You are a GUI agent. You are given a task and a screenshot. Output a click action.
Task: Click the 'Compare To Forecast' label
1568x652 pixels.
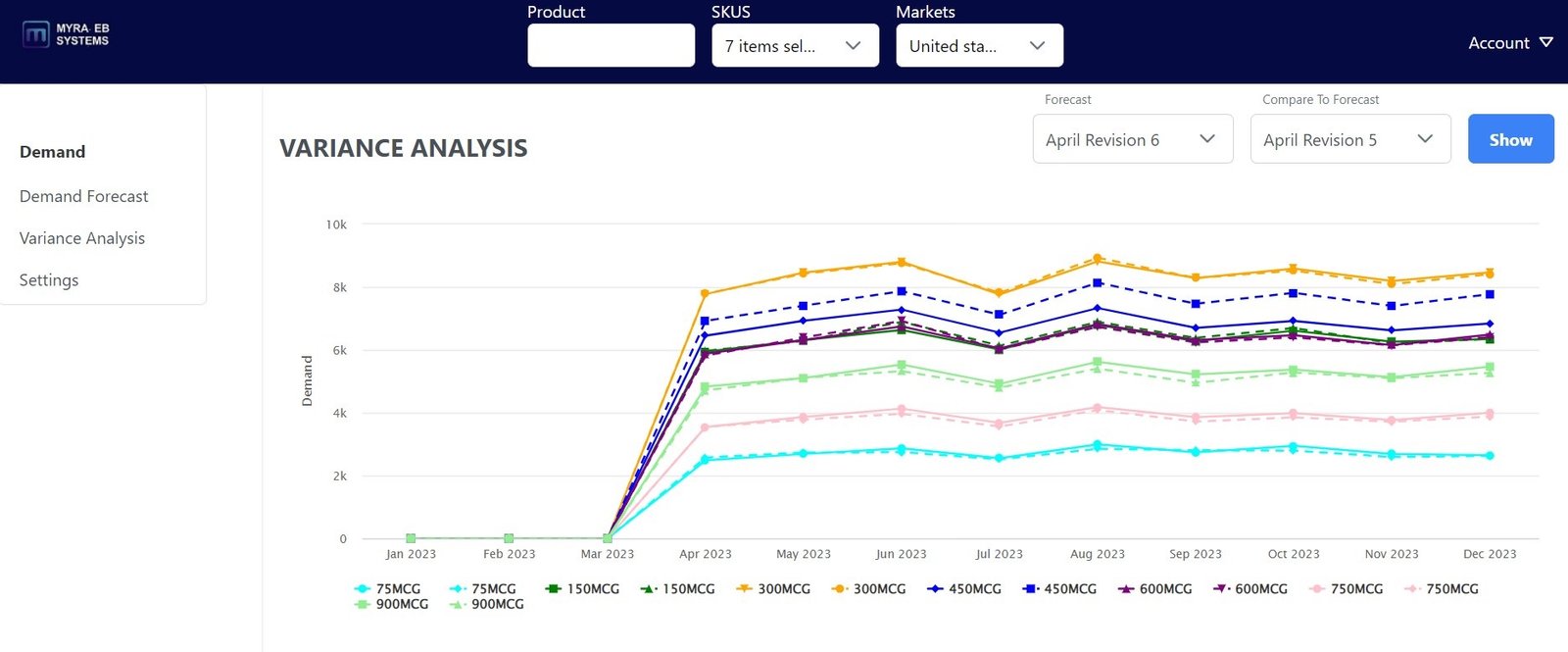tap(1320, 100)
